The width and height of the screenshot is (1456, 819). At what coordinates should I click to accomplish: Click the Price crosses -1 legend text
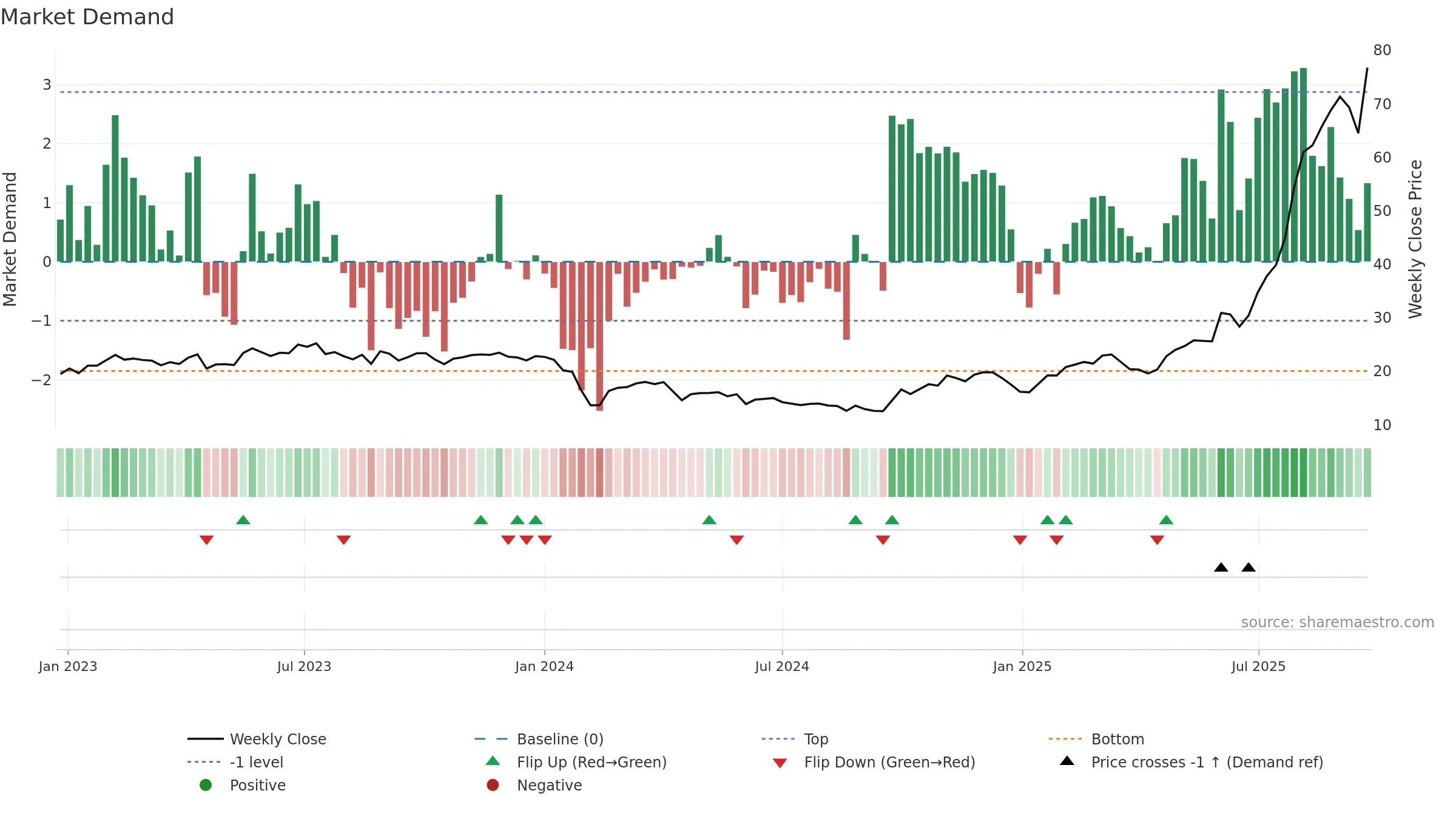(x=1207, y=762)
